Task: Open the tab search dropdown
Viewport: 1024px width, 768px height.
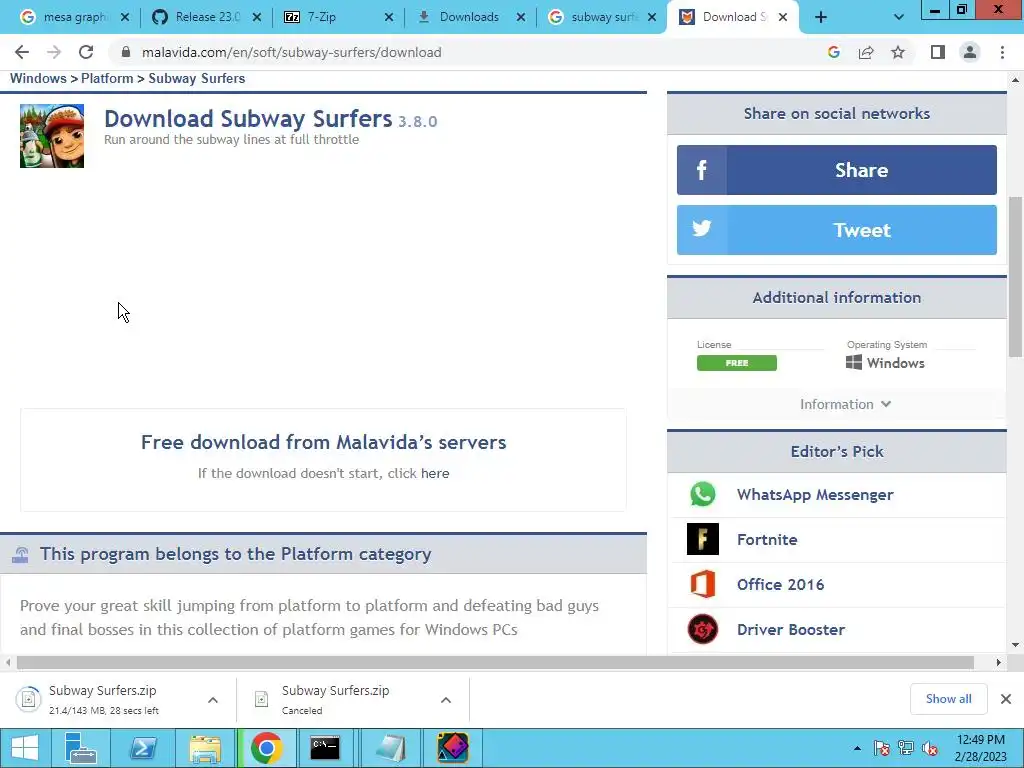Action: (899, 17)
